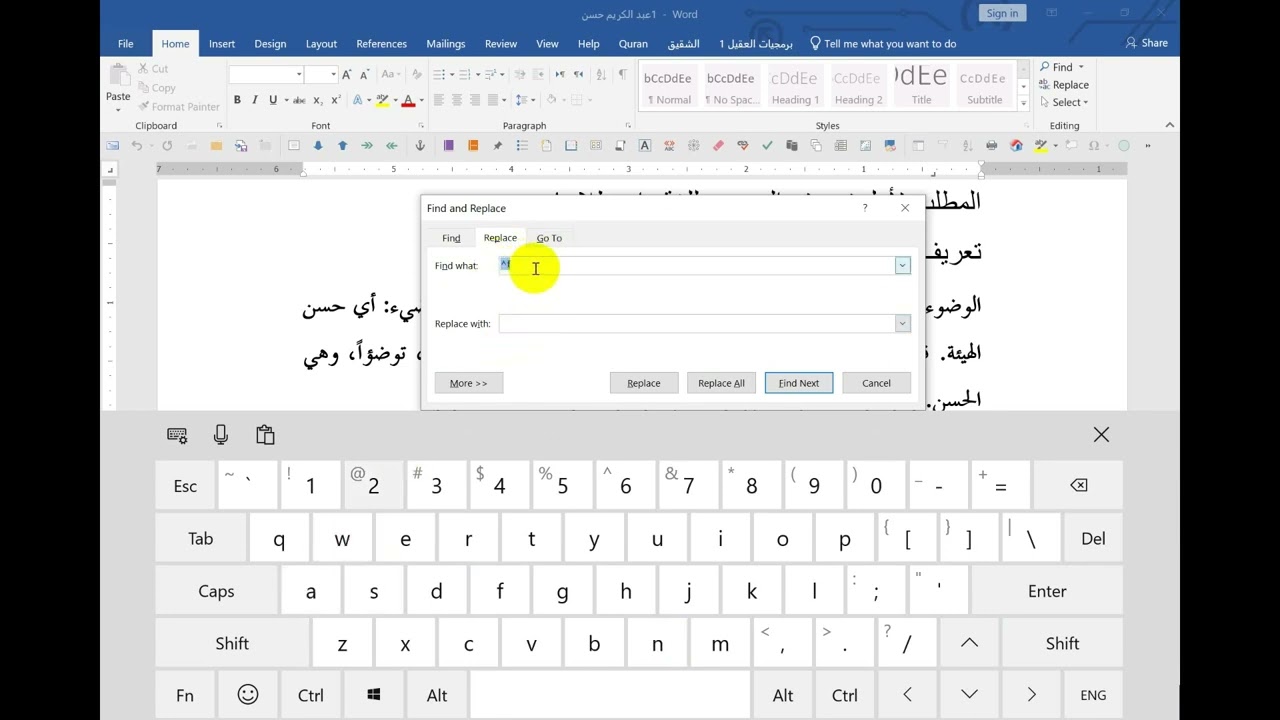Toggle the Caps key on keyboard

tap(216, 591)
